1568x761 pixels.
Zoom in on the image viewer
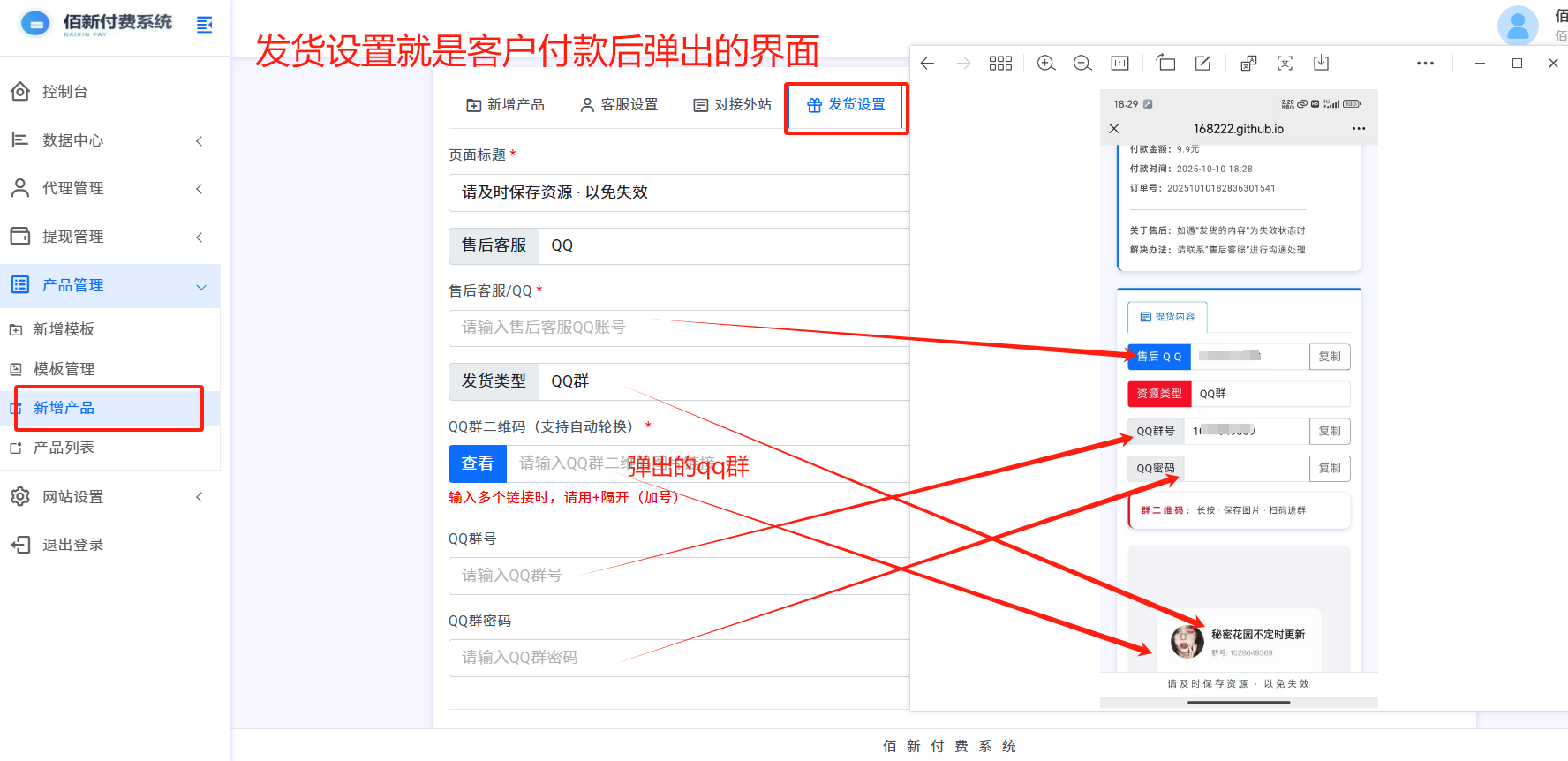[1046, 64]
